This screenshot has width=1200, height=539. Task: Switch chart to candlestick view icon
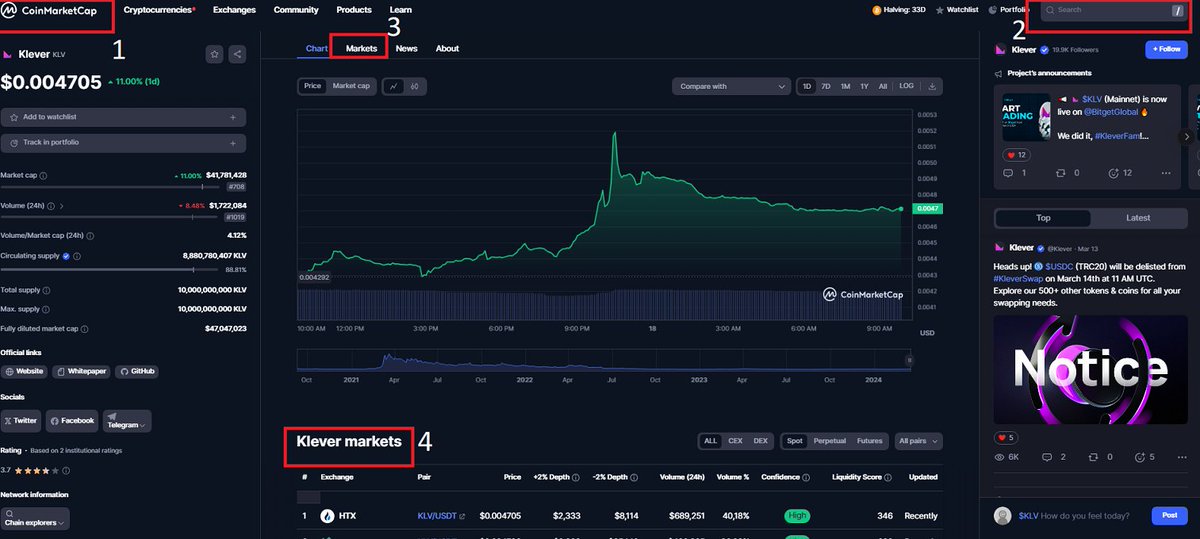415,86
